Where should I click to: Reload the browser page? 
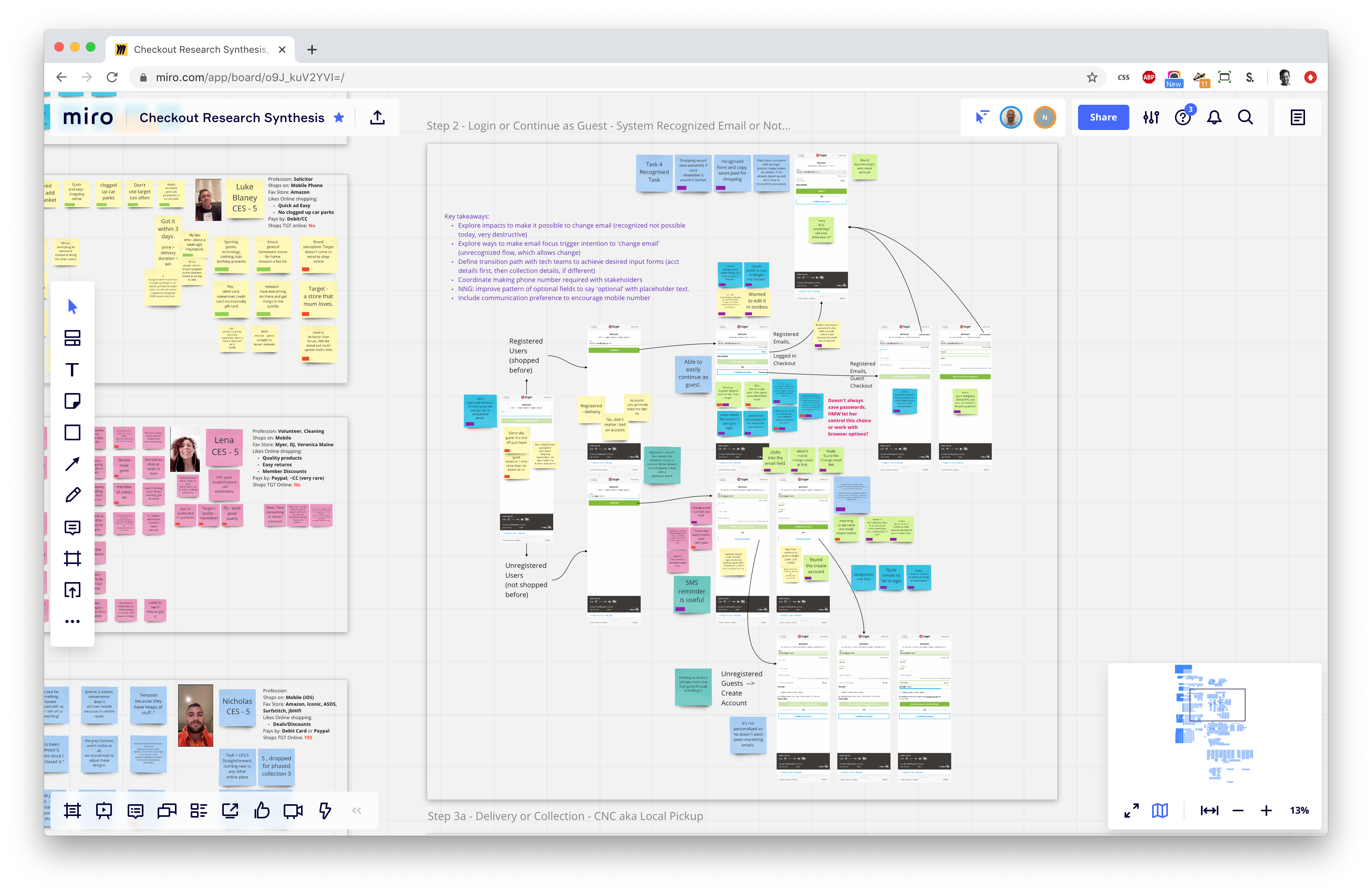tap(112, 77)
